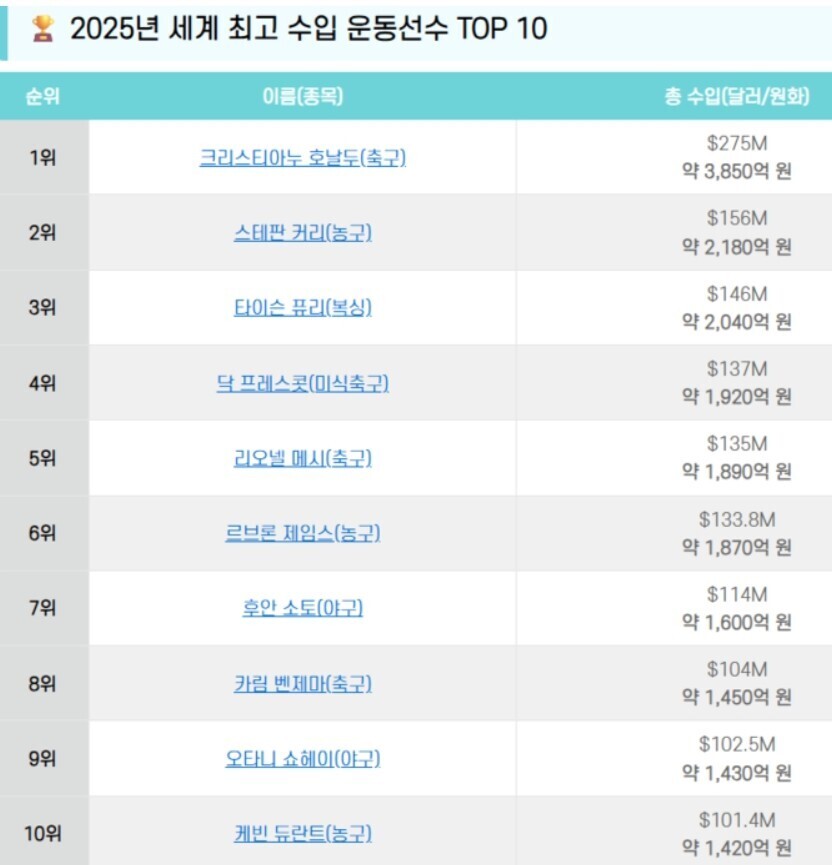The width and height of the screenshot is (832, 865).
Task: Click the 이름(종목) column header
Action: 302,97
